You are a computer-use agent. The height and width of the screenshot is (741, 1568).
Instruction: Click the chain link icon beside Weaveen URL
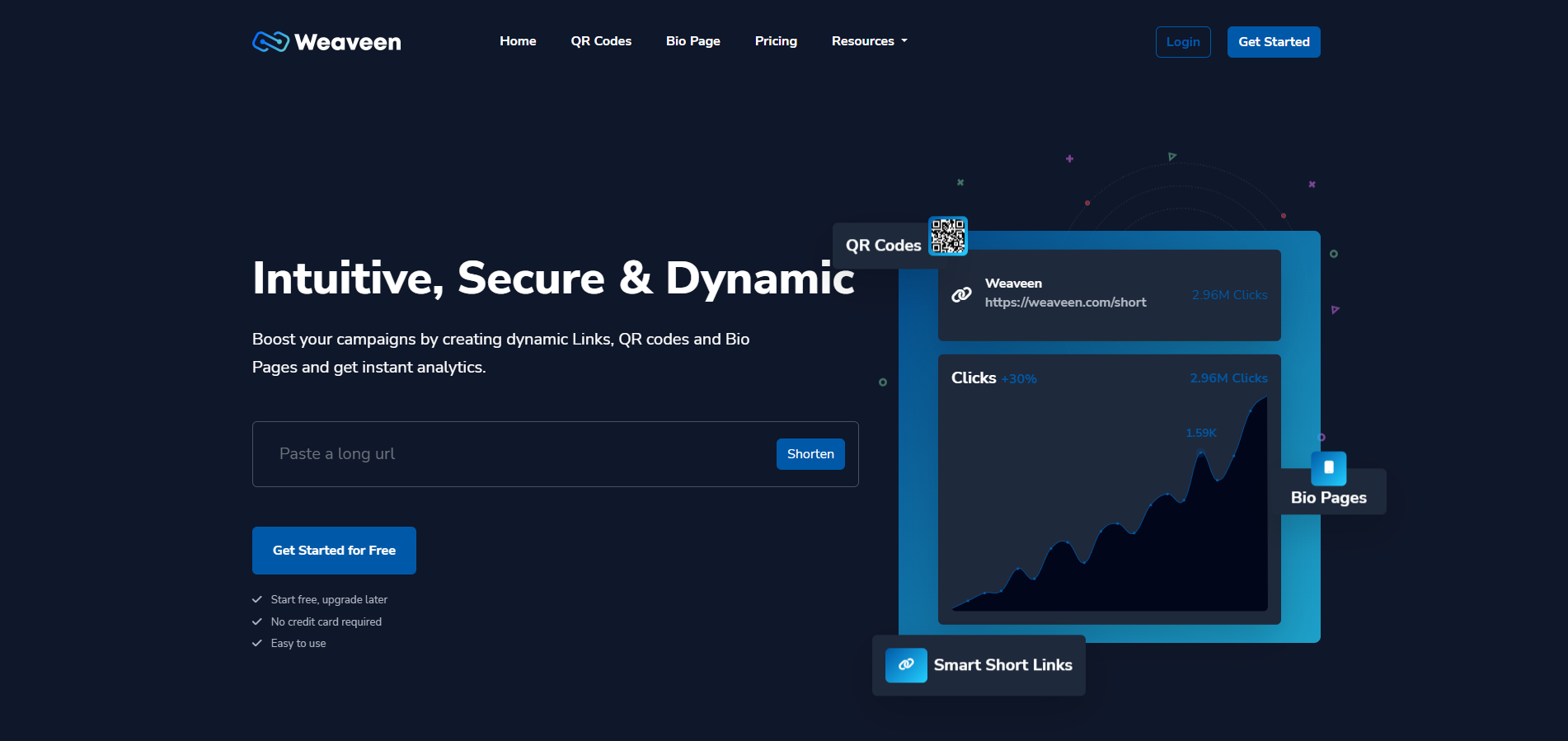(961, 294)
